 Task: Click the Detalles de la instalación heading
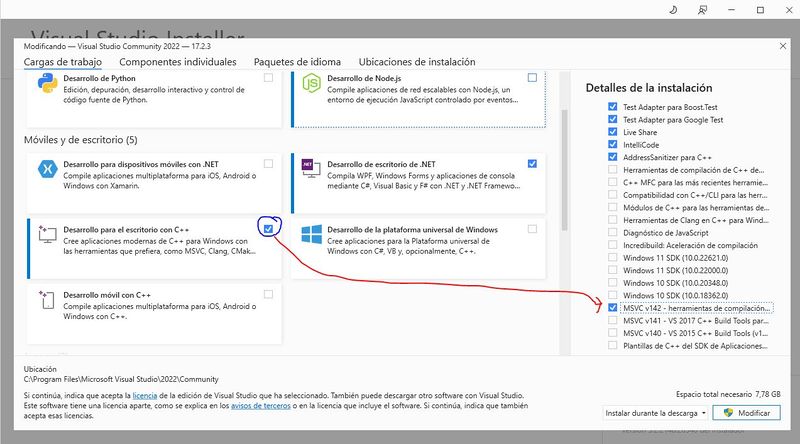(x=649, y=88)
